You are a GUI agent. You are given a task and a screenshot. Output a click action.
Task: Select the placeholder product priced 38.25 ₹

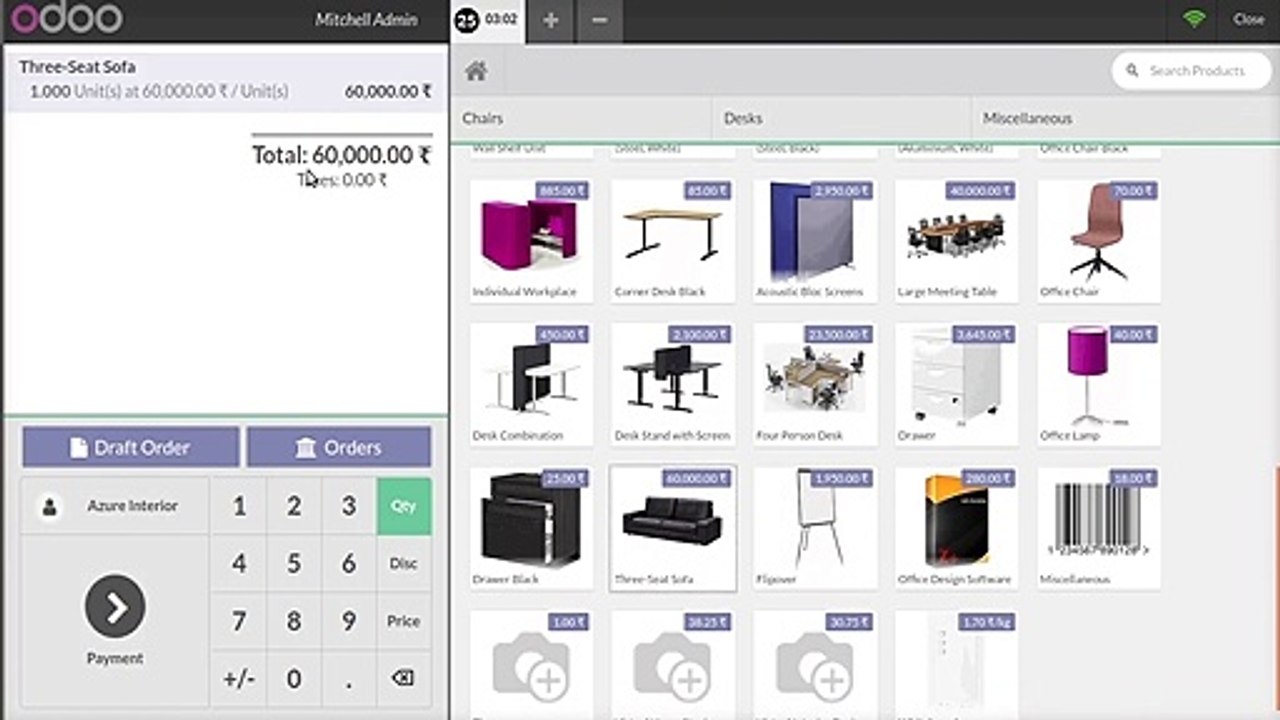pos(673,664)
